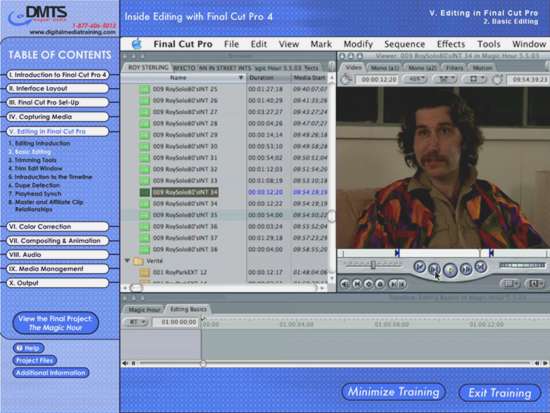Open the Window menu
550x413 pixels.
[529, 44]
